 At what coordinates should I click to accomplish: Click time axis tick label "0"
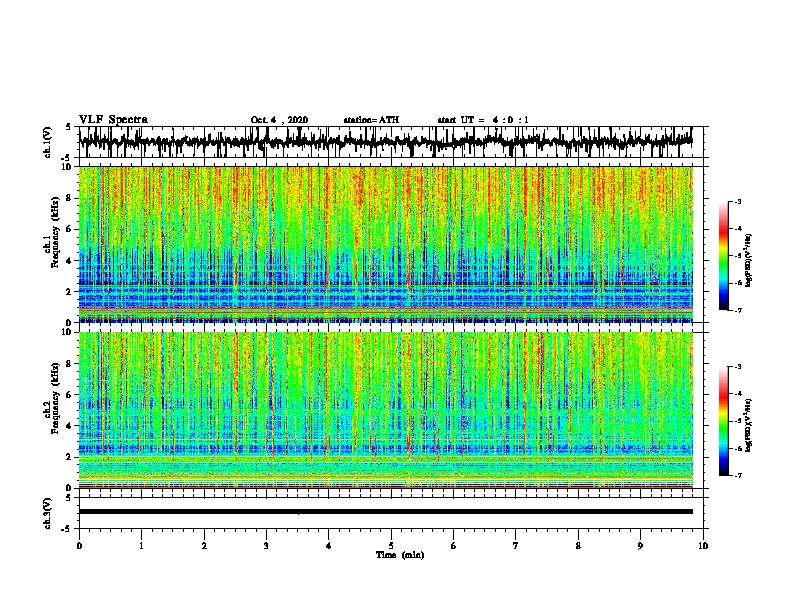[79, 546]
